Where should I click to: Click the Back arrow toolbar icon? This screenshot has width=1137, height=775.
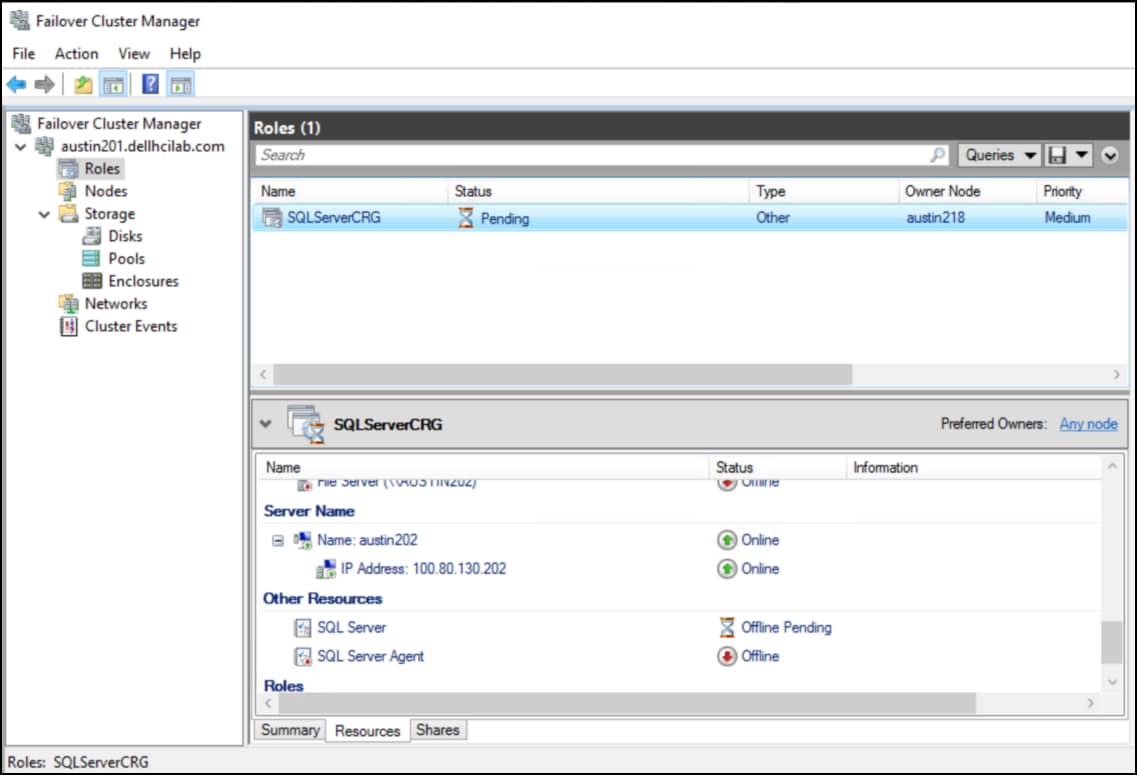click(x=16, y=85)
